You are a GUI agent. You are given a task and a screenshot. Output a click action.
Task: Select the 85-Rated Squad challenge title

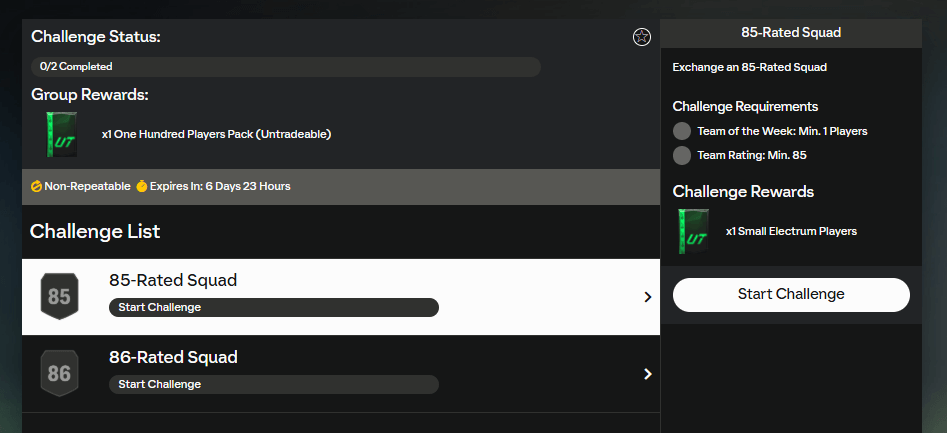coord(173,281)
